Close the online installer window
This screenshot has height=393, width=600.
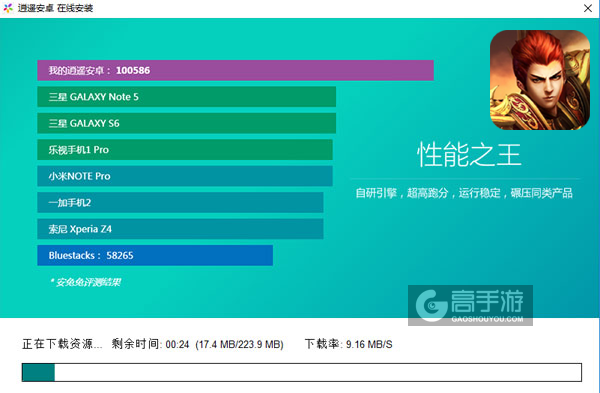(x=588, y=8)
